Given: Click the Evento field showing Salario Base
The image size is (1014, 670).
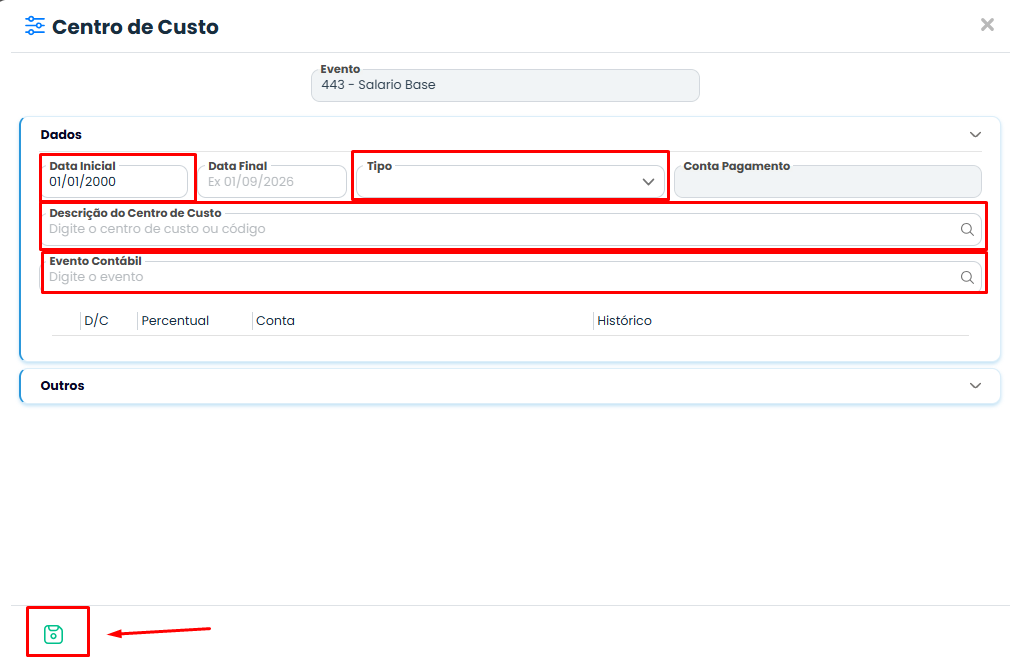Looking at the screenshot, I should 505,85.
